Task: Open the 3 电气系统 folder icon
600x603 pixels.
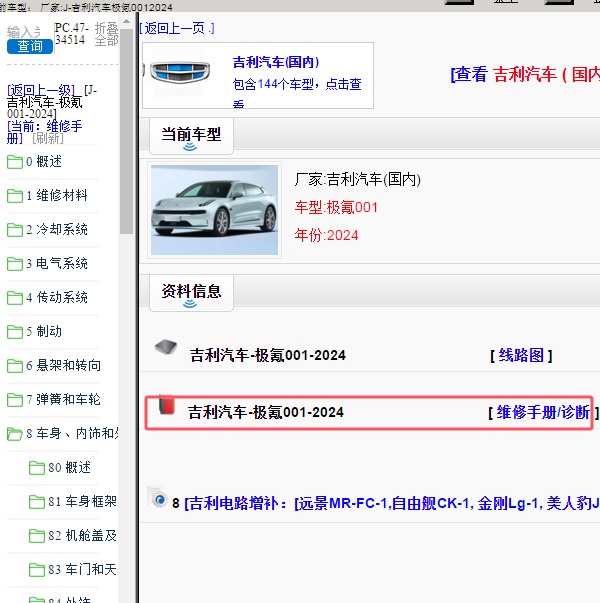Action: pyautogui.click(x=15, y=264)
